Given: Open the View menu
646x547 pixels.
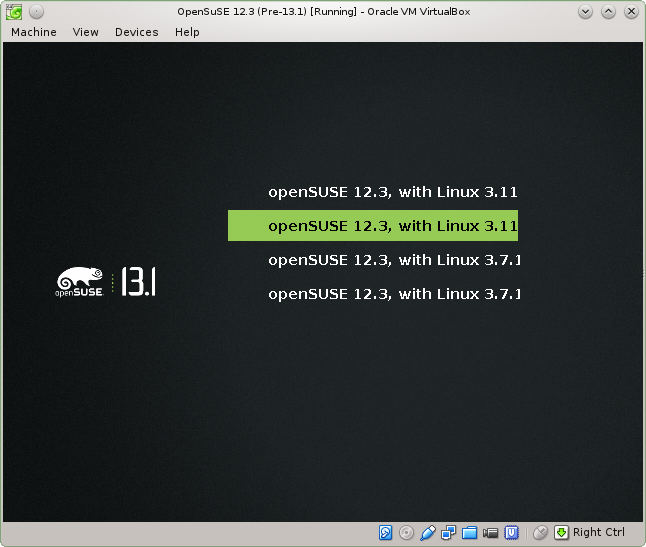Looking at the screenshot, I should 86,32.
